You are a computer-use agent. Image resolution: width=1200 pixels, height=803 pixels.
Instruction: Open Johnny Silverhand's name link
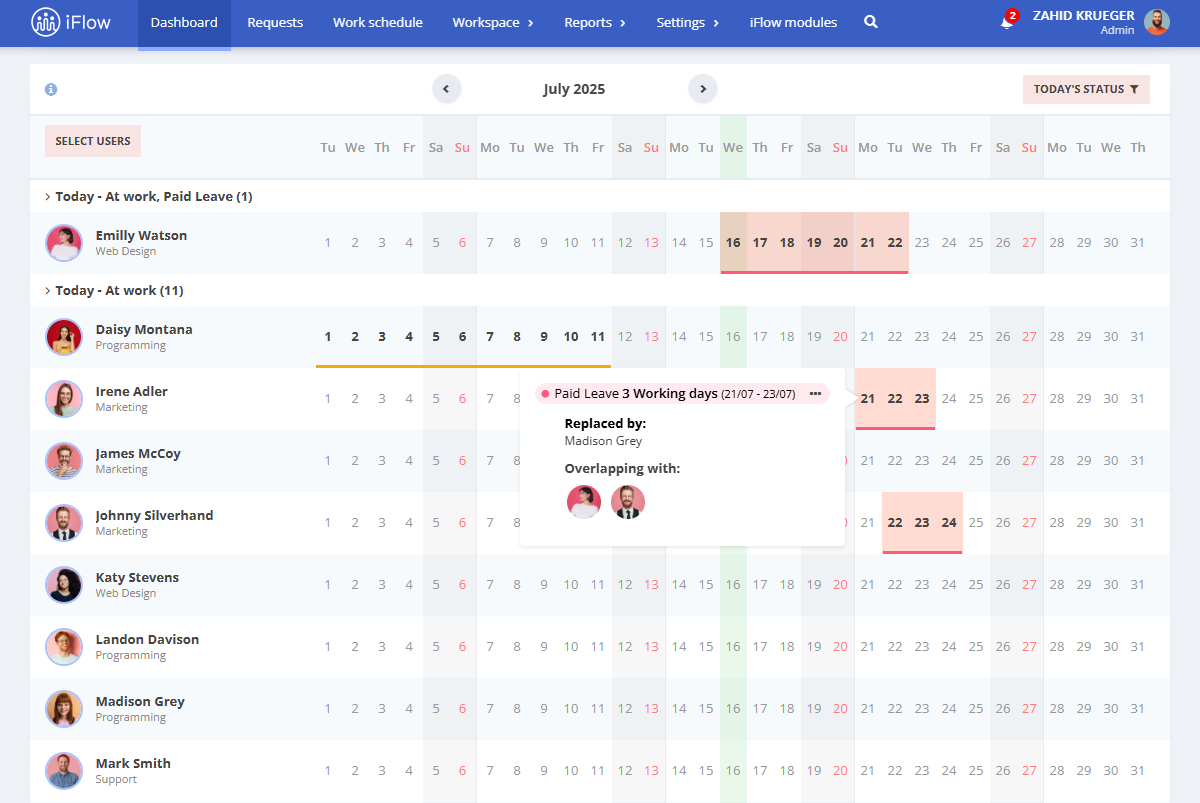[154, 516]
